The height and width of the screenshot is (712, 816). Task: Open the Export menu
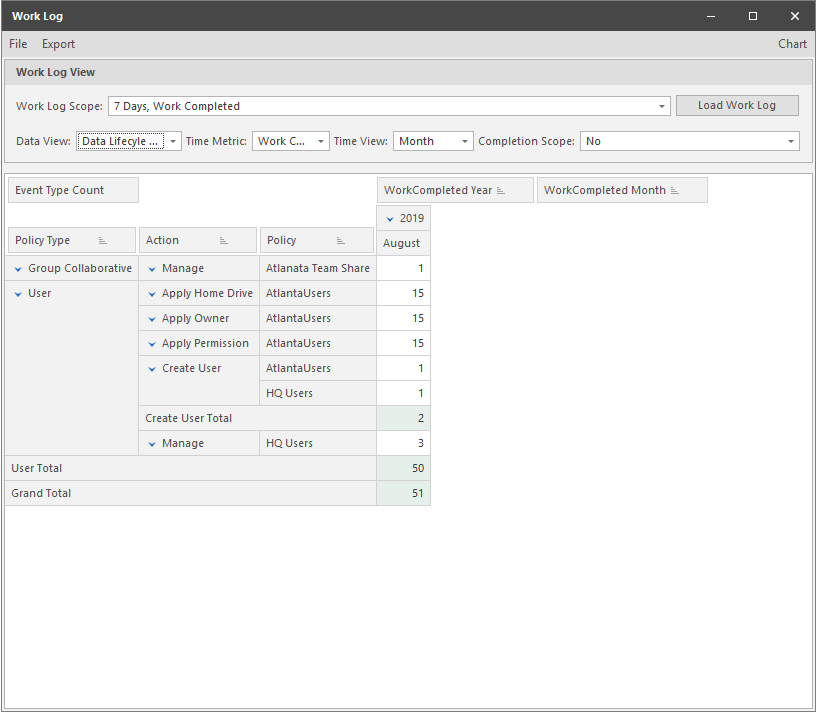click(x=58, y=44)
